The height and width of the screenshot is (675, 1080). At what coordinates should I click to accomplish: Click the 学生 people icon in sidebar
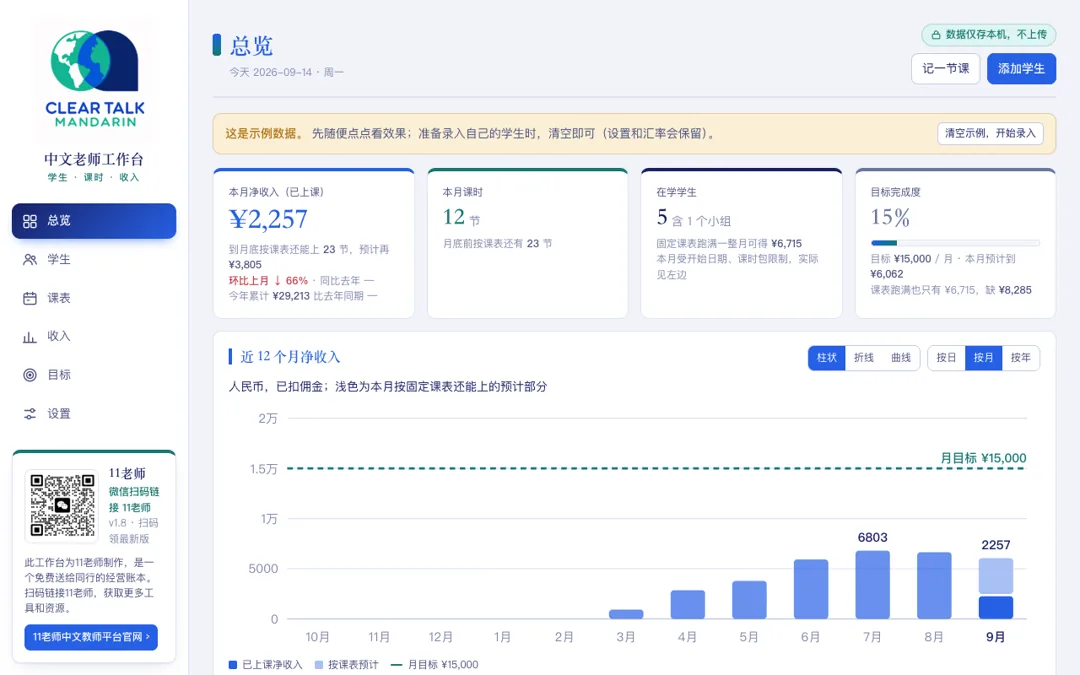click(30, 260)
